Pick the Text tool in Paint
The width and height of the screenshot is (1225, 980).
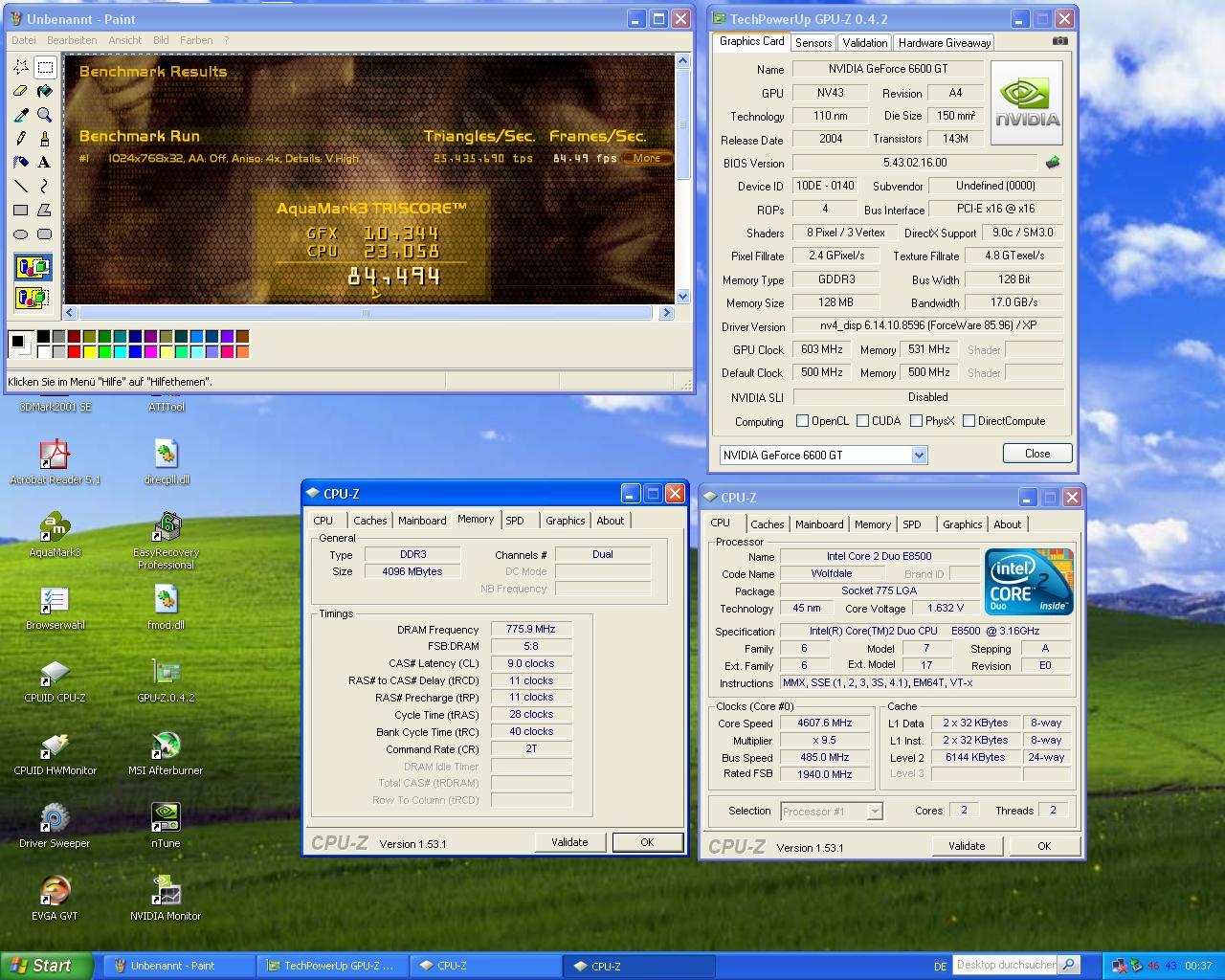(44, 163)
